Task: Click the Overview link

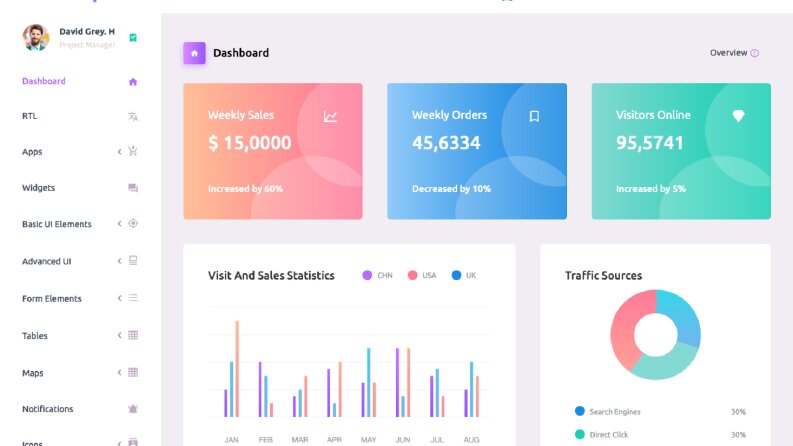Action: (728, 53)
